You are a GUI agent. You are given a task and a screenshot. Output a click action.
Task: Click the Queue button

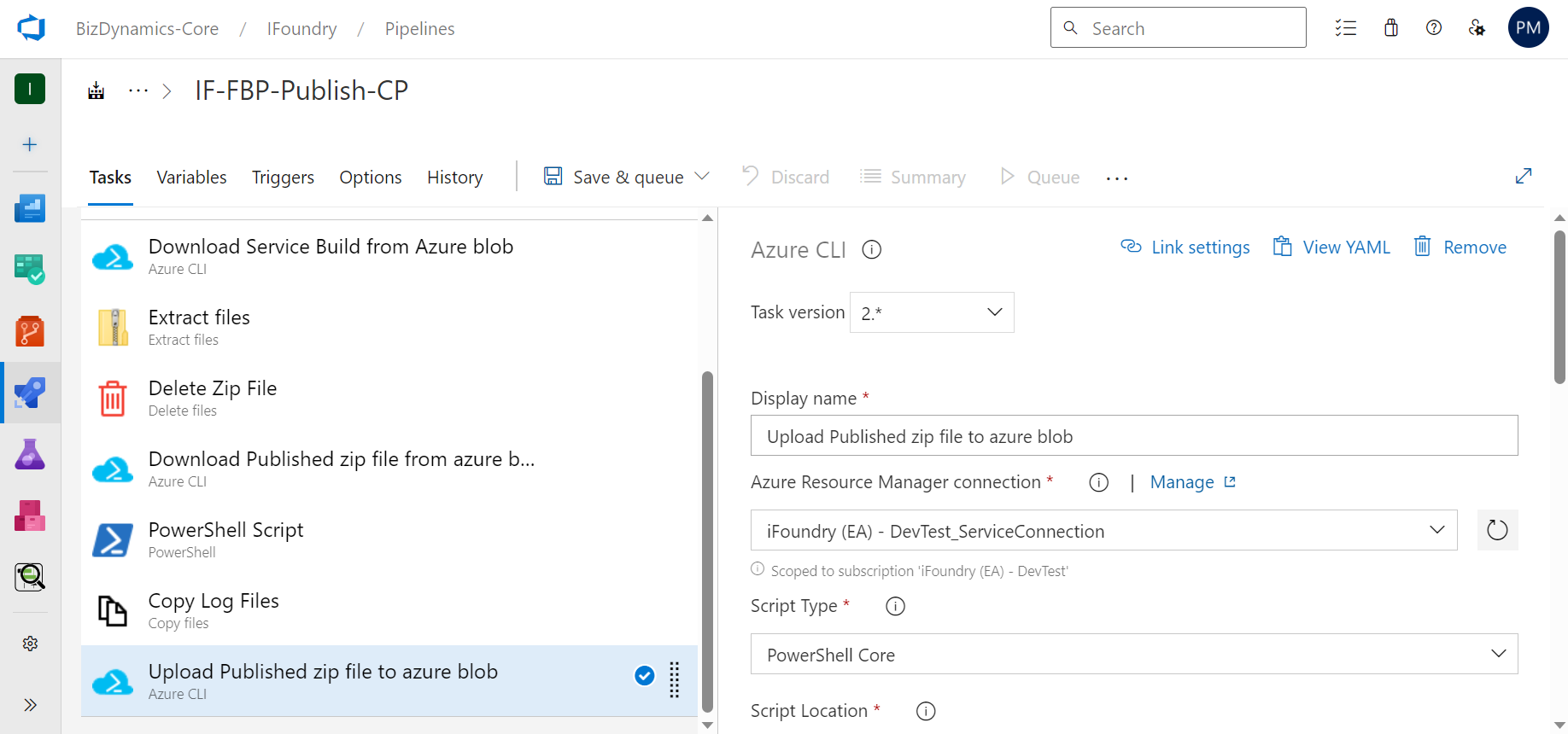(1039, 177)
